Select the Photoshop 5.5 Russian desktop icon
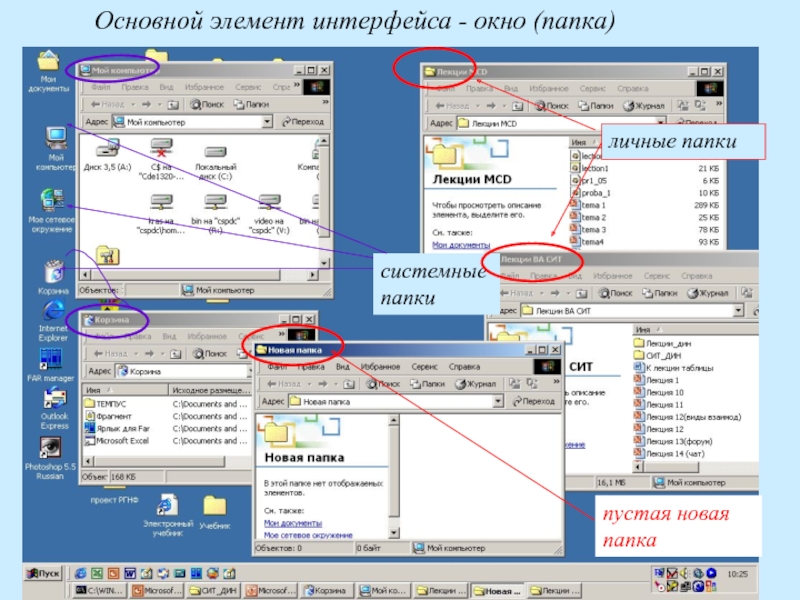The image size is (800, 600). pos(50,459)
